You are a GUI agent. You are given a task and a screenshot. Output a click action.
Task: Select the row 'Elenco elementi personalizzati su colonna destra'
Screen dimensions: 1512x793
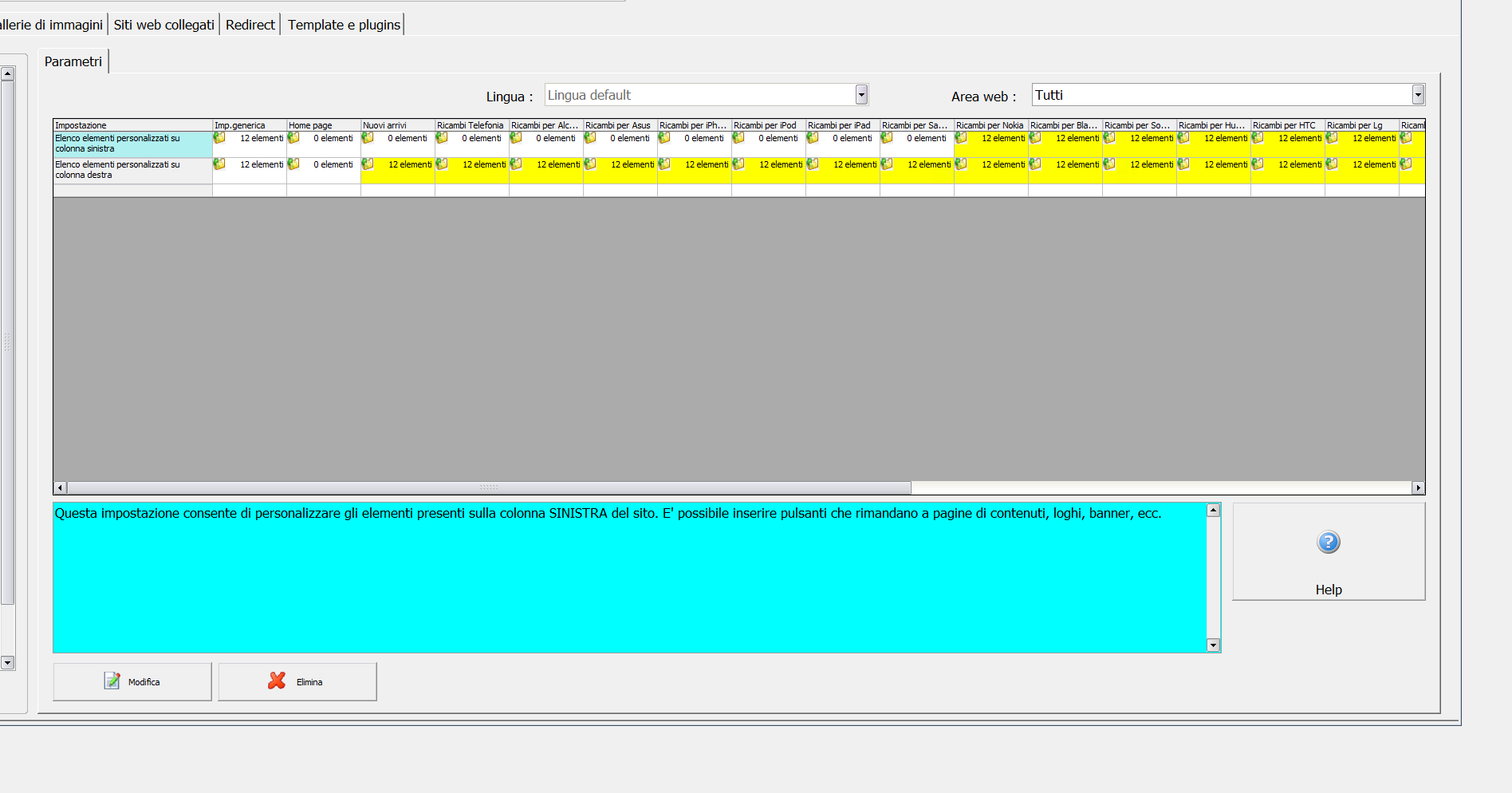(133, 170)
